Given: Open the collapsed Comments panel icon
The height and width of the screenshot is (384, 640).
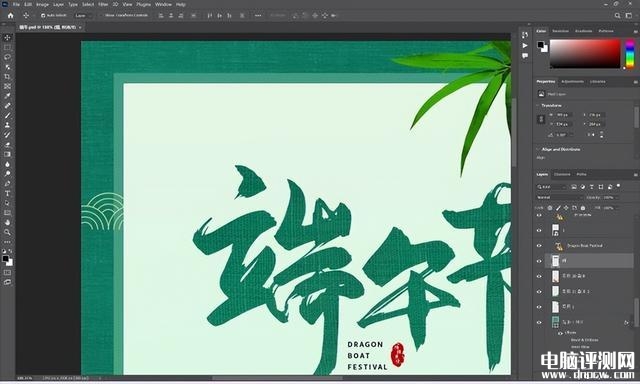Looking at the screenshot, I should (525, 55).
